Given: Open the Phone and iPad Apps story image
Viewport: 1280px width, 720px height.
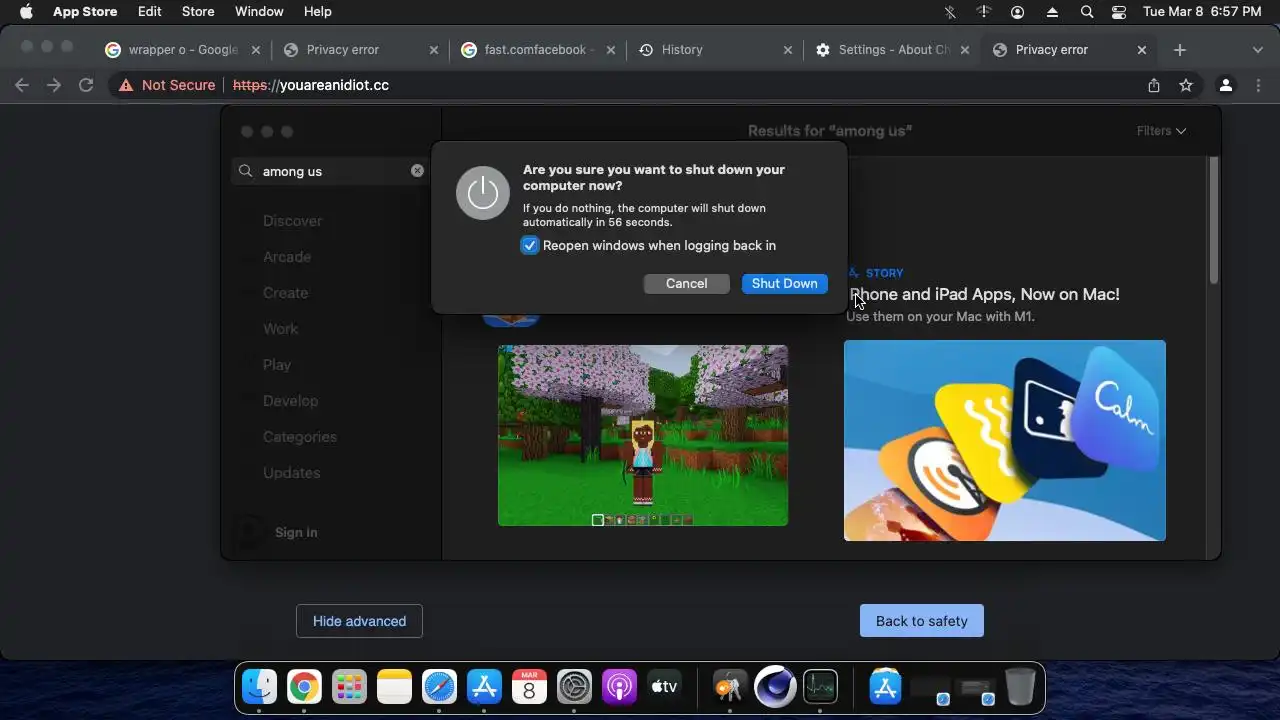Looking at the screenshot, I should tap(1005, 440).
